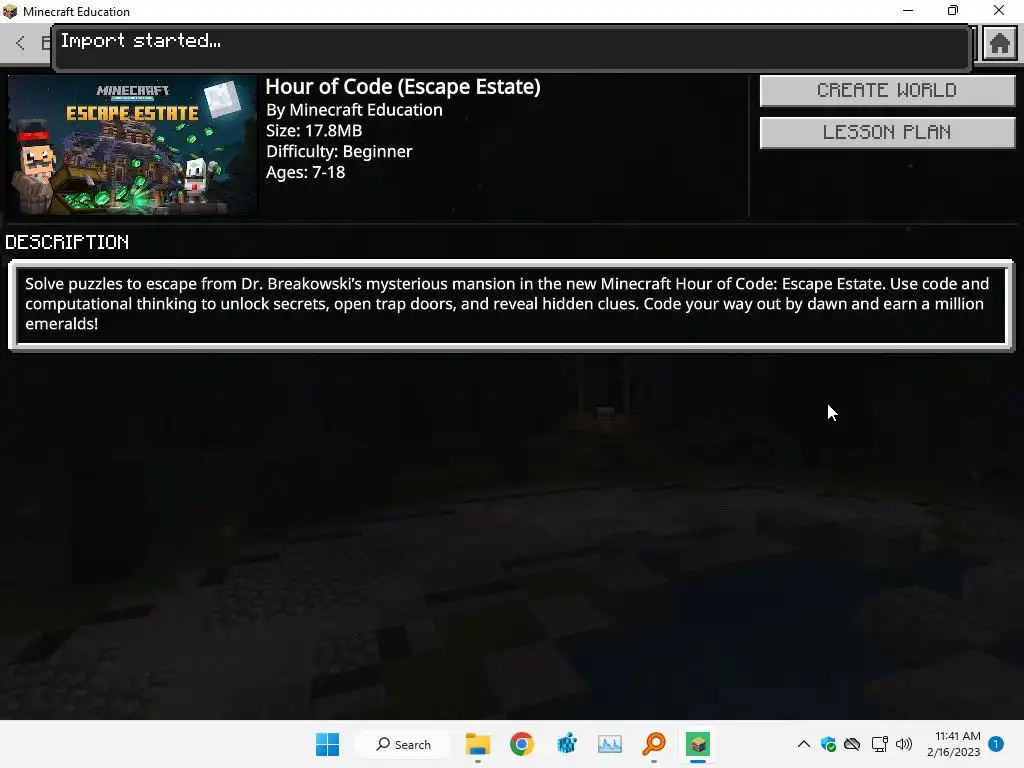Select the 'By Minecraft Education' text
Image resolution: width=1024 pixels, height=768 pixels.
(354, 110)
